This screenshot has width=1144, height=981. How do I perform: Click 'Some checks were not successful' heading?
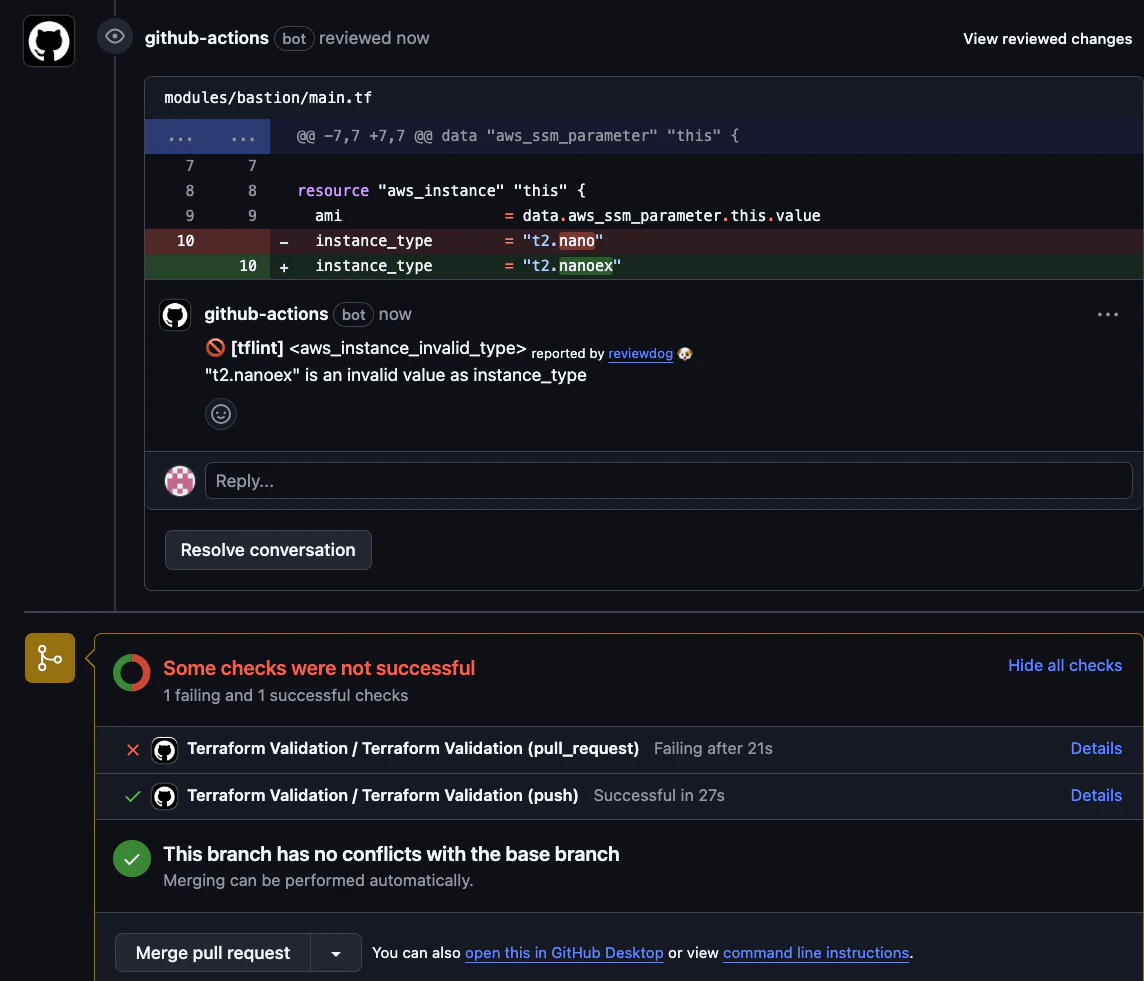[x=319, y=668]
